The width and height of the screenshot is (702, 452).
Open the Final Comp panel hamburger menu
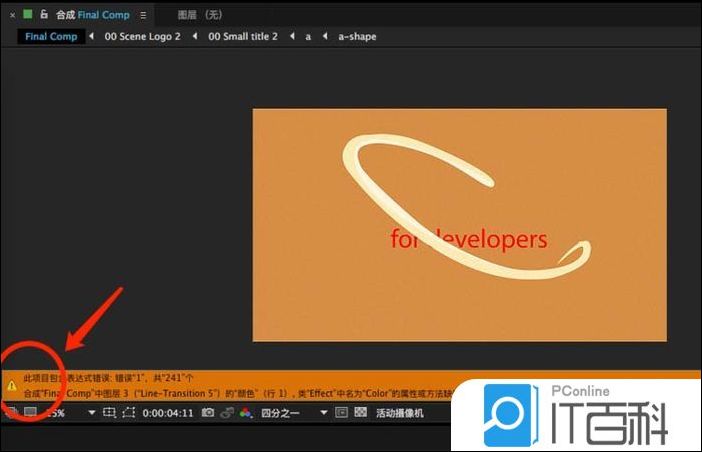pos(143,15)
